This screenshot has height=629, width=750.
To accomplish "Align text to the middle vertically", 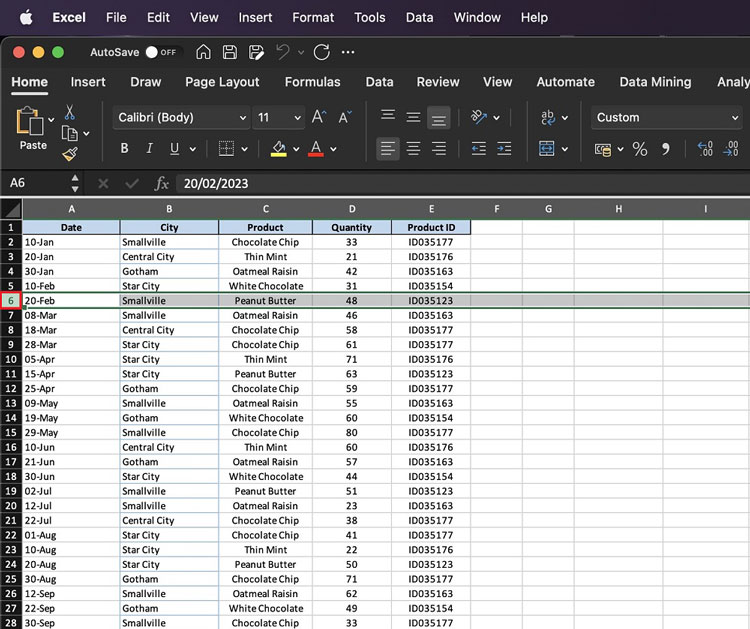I will (413, 117).
